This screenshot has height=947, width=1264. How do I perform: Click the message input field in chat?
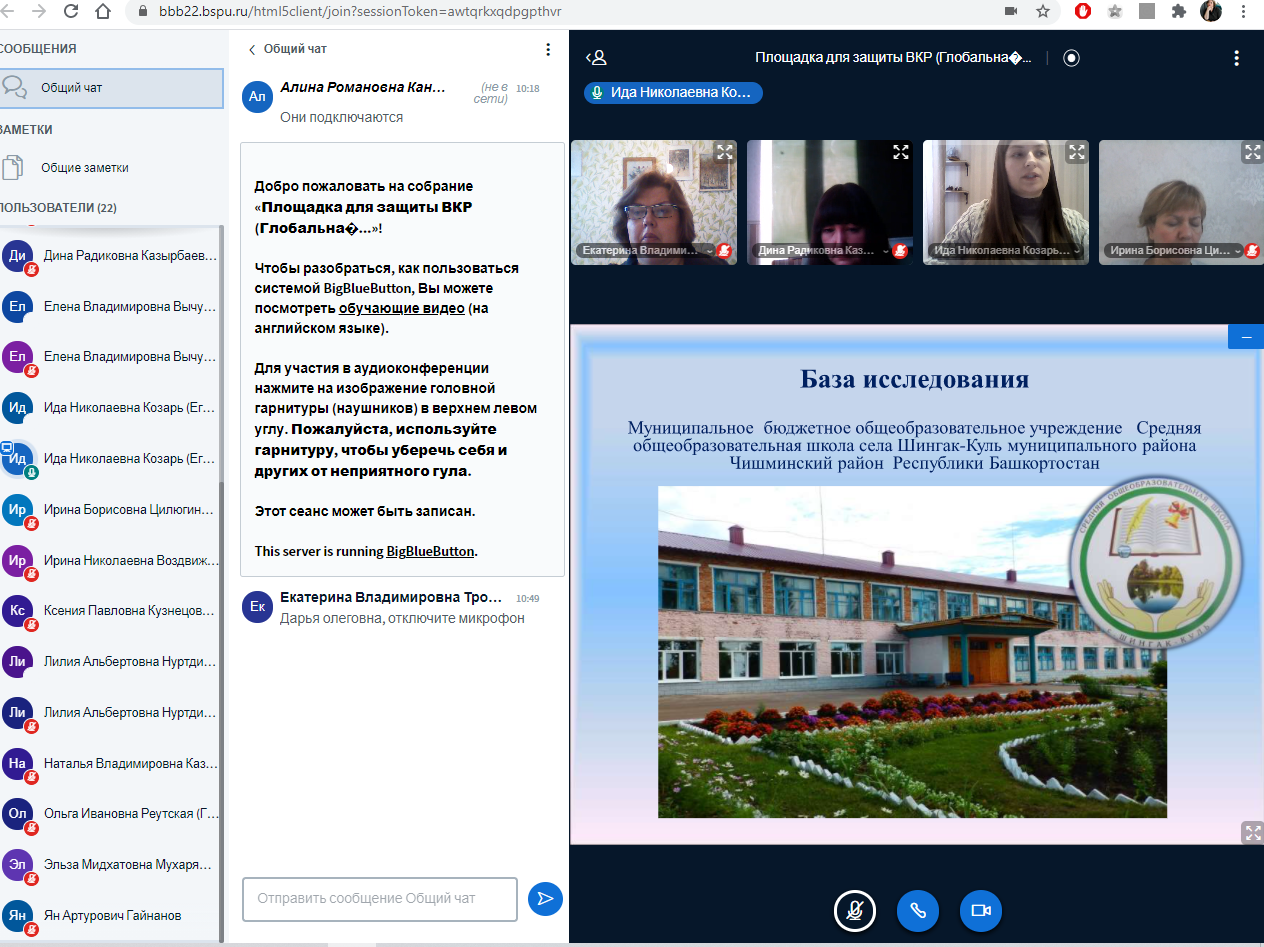pos(379,899)
